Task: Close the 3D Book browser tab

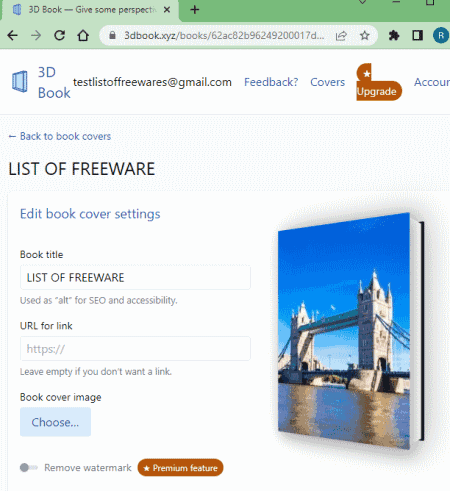Action: pyautogui.click(x=167, y=10)
